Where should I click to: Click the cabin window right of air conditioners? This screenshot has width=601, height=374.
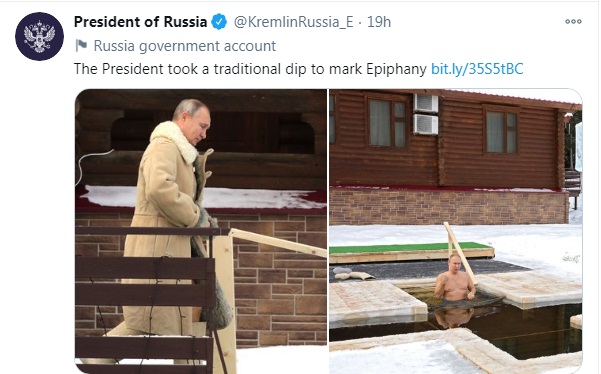(x=502, y=131)
